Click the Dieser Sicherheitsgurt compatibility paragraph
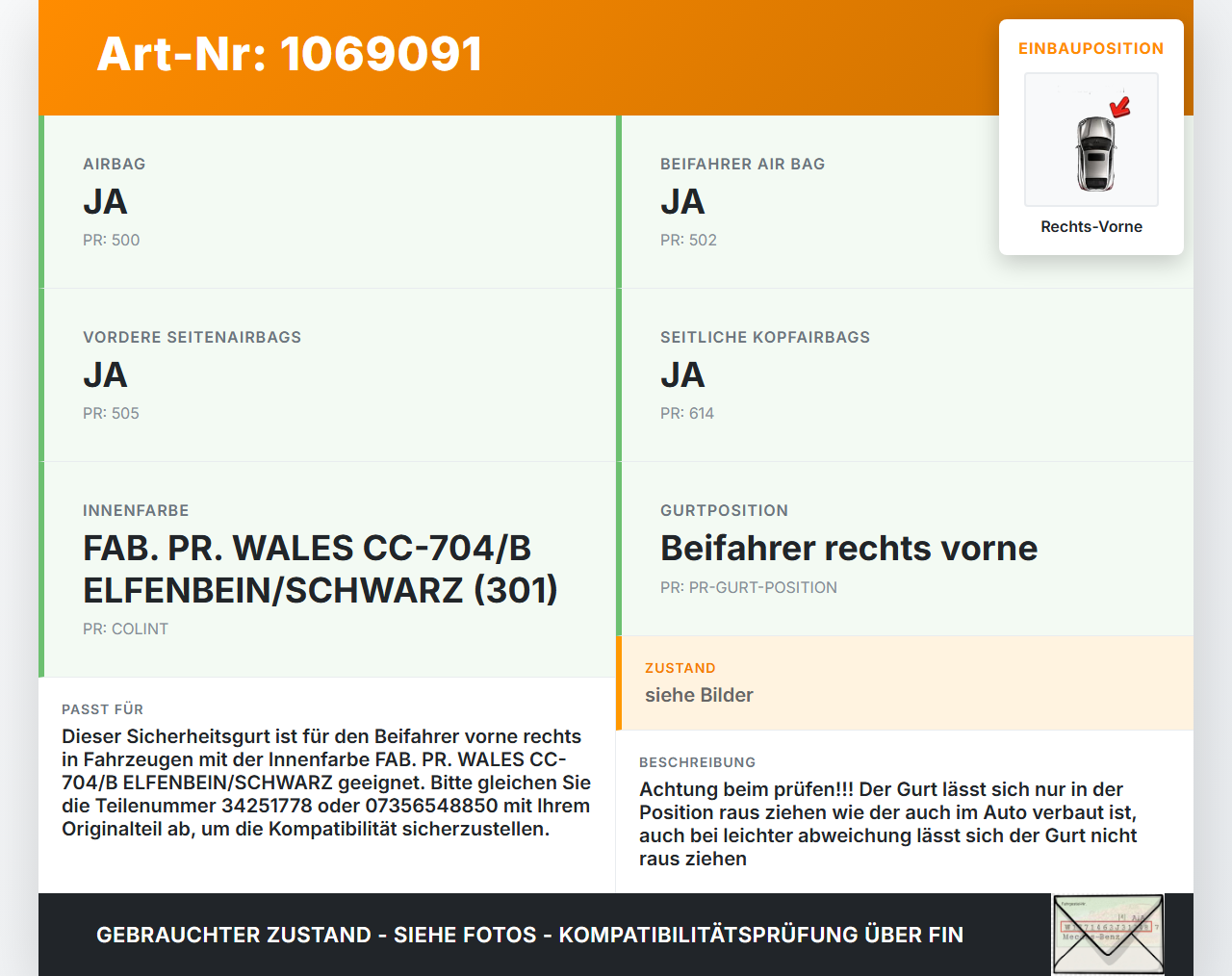This screenshot has height=976, width=1232. [326, 783]
